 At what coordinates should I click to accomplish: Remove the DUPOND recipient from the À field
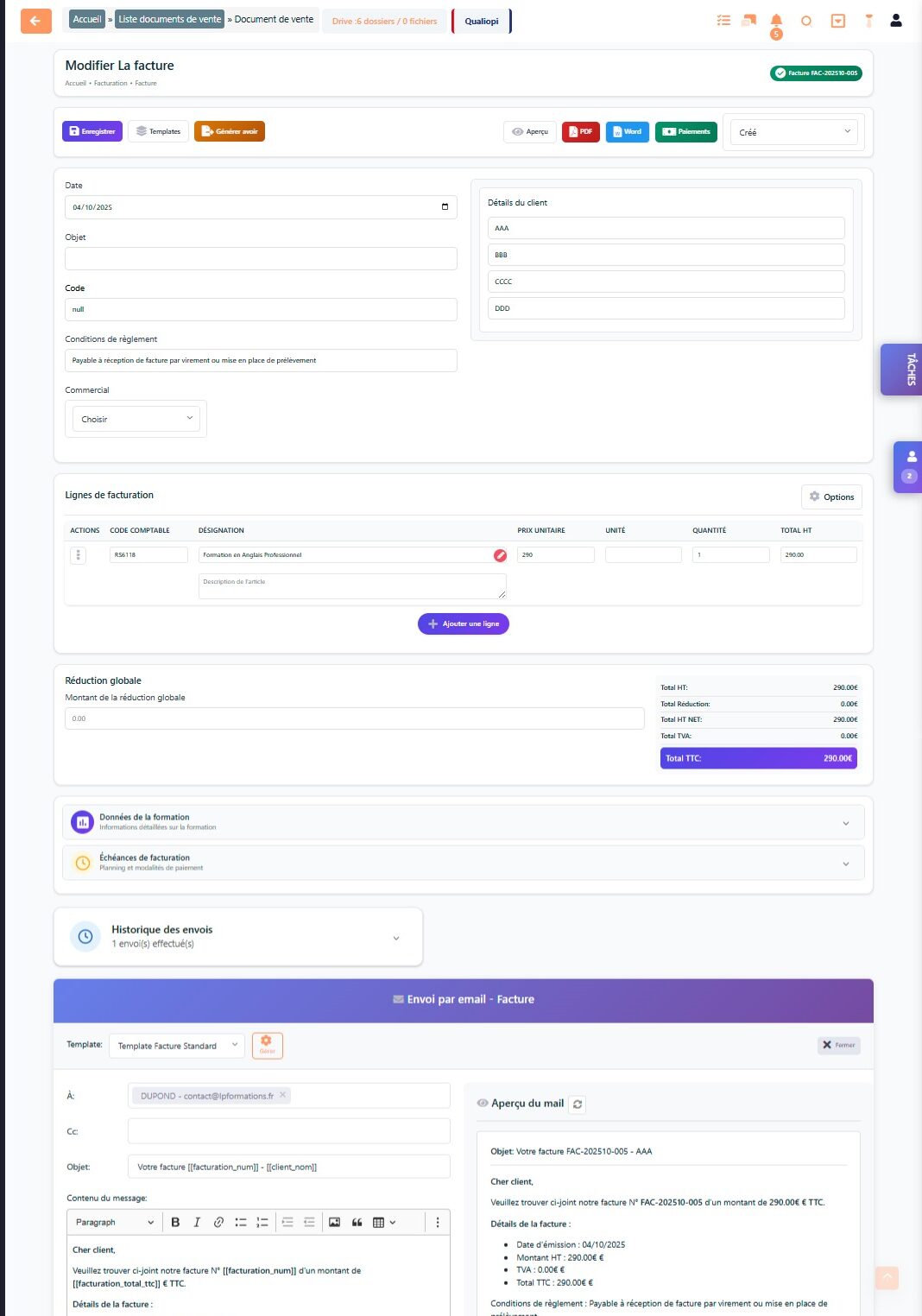pyautogui.click(x=282, y=1095)
